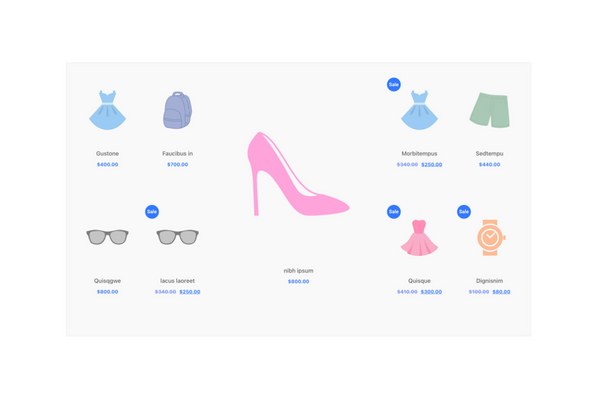Click the Dignisnim product name
The width and height of the screenshot is (600, 400).
pyautogui.click(x=489, y=281)
